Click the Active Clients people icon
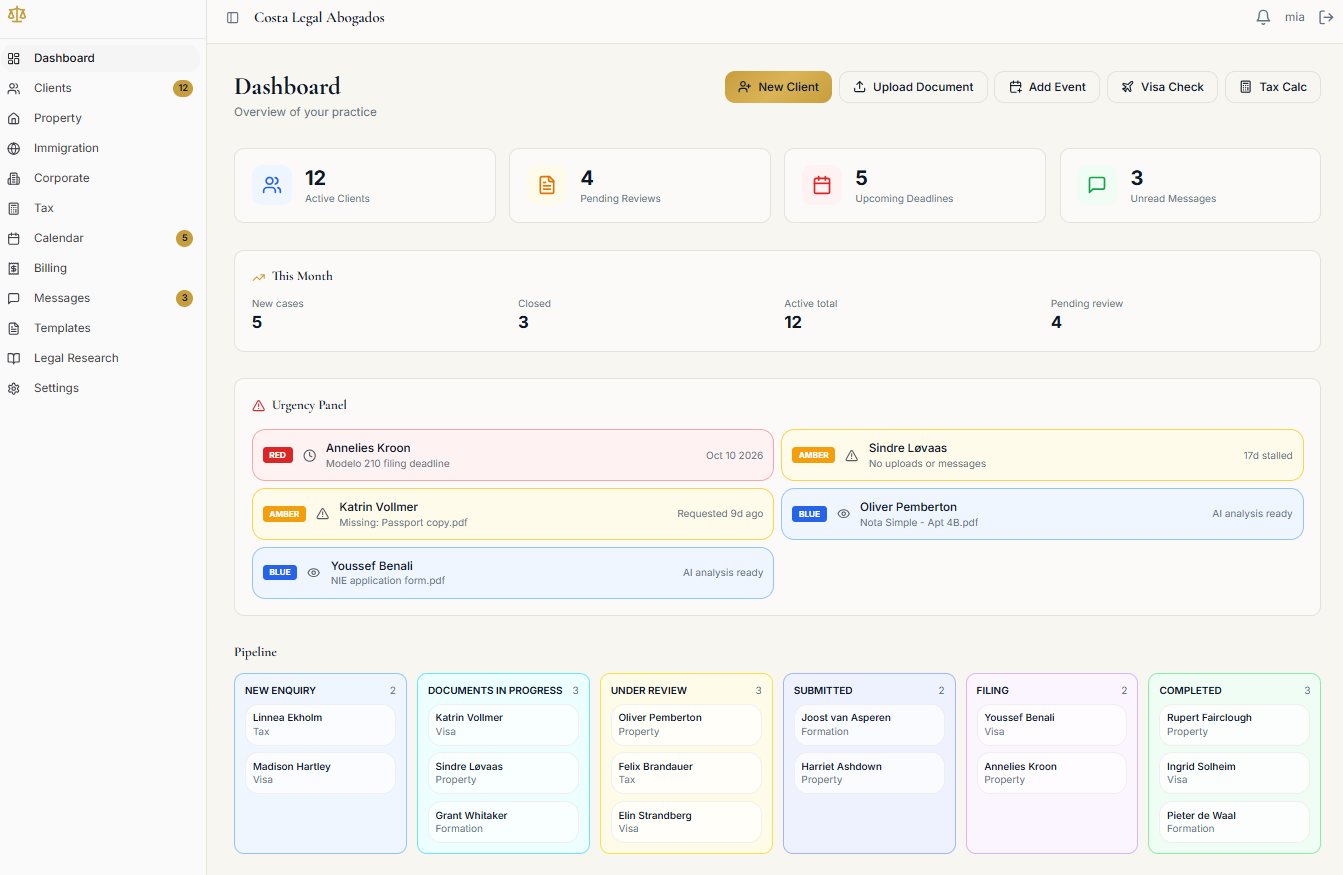 (272, 185)
